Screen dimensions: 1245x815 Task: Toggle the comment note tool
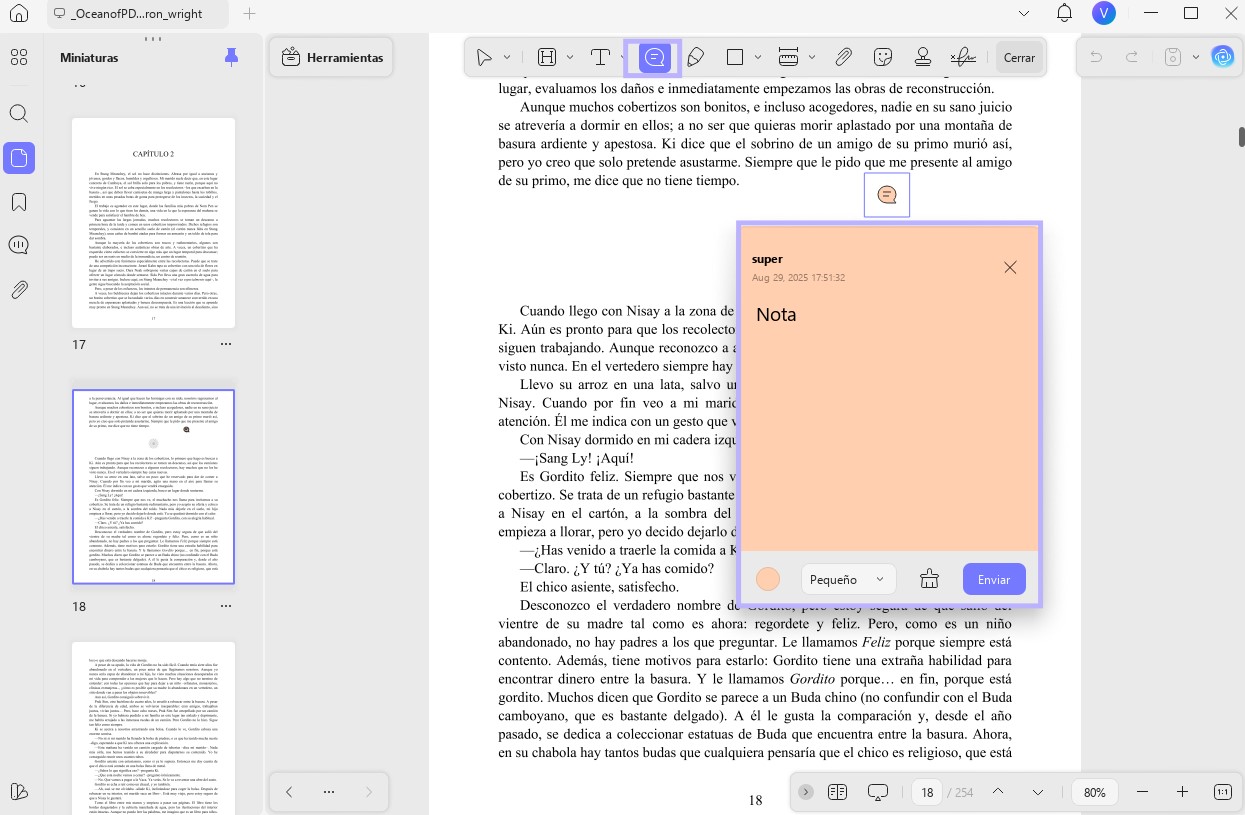[653, 58]
